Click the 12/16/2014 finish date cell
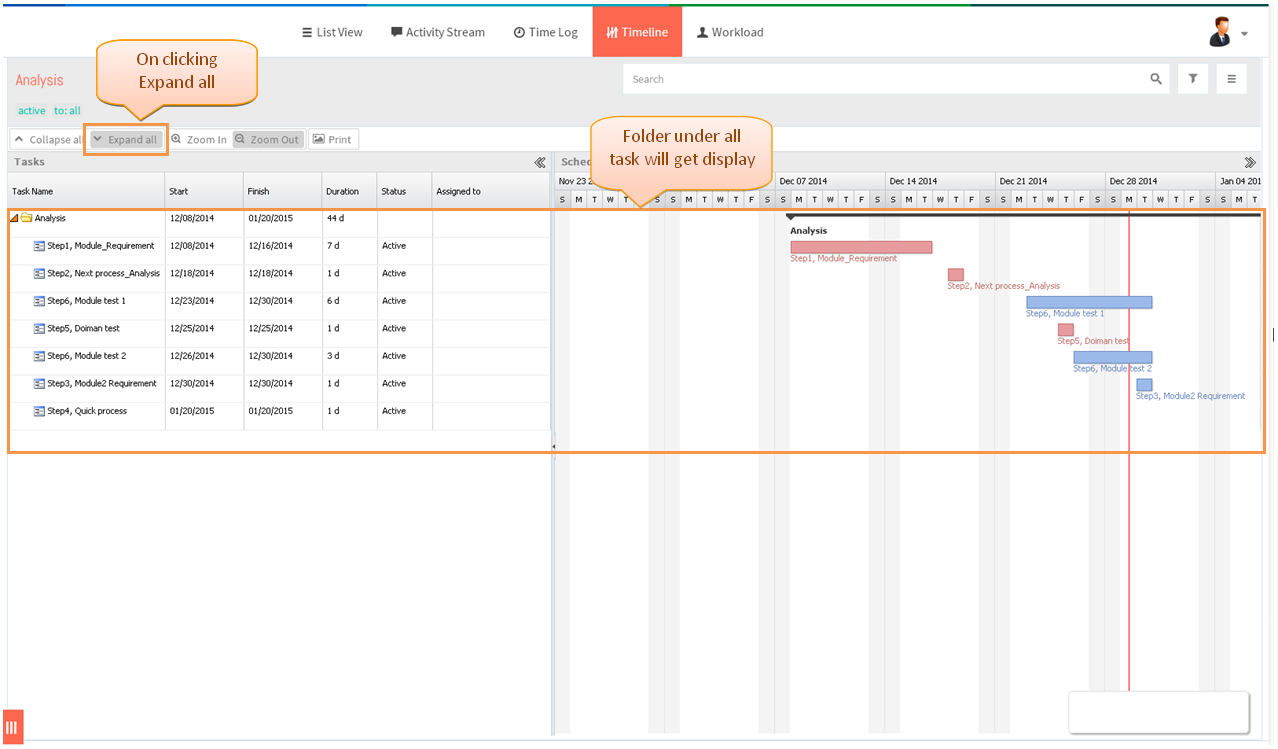Viewport: 1278px width, 749px height. click(270, 246)
